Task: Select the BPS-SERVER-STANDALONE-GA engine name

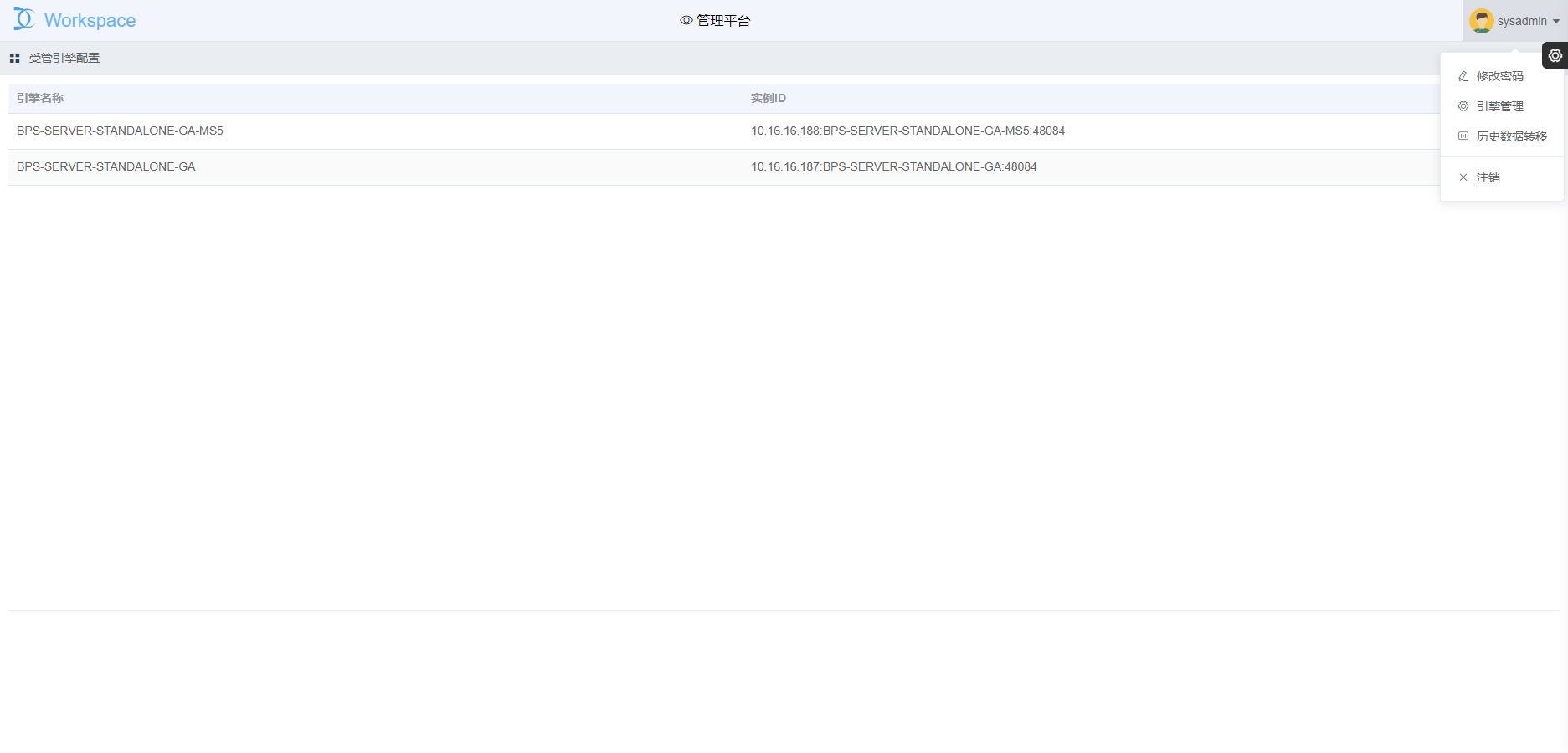Action: (x=105, y=167)
